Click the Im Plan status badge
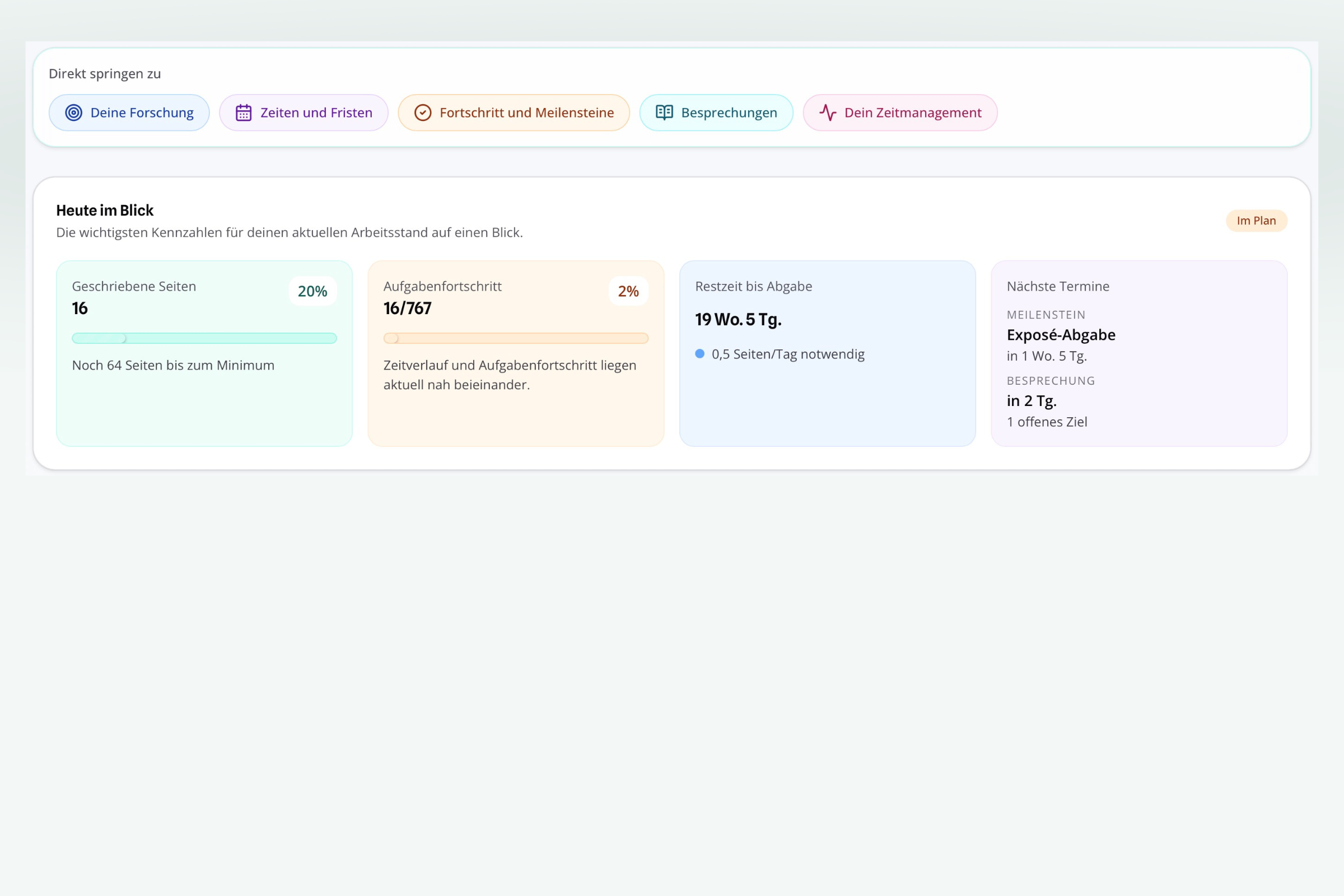This screenshot has width=1344, height=896. (1256, 221)
